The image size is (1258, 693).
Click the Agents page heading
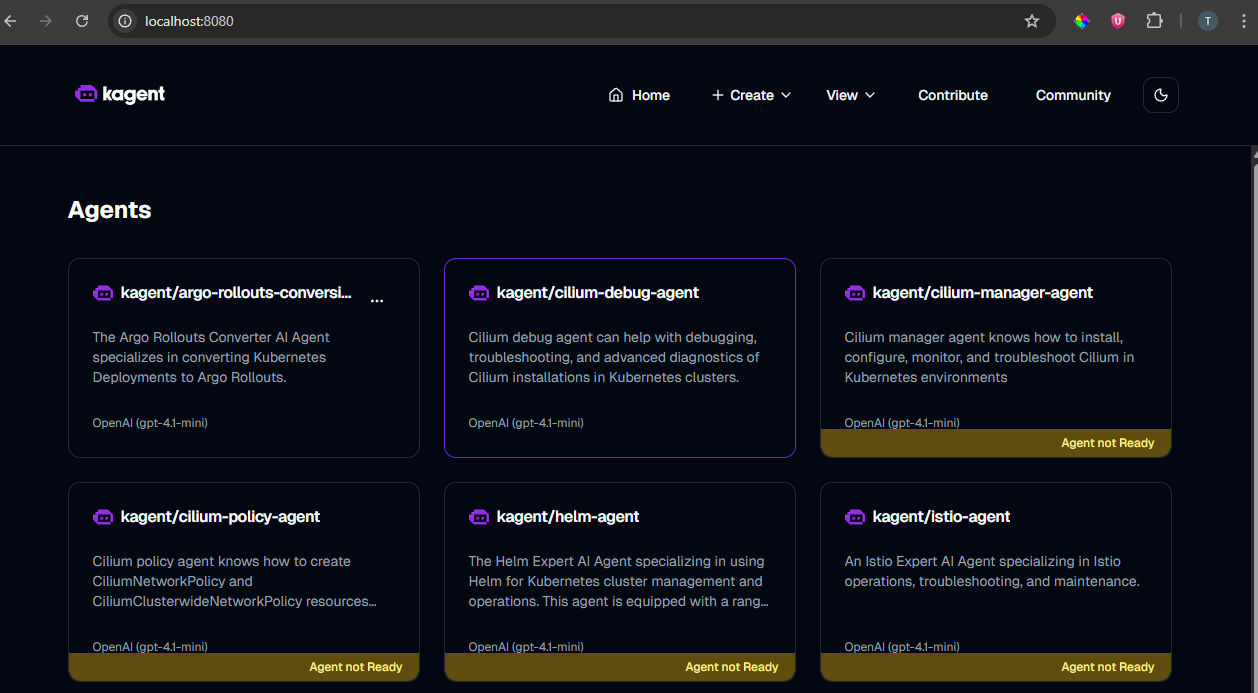click(110, 210)
